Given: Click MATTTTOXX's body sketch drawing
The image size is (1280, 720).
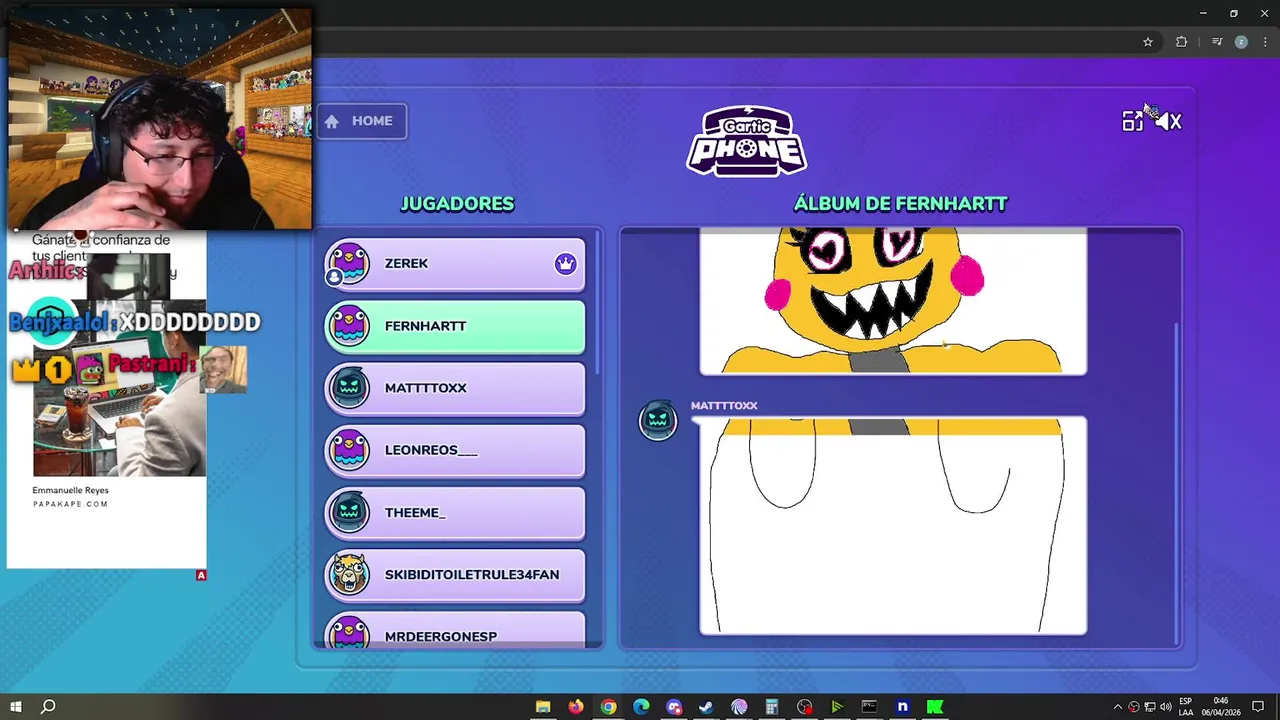Looking at the screenshot, I should (893, 526).
